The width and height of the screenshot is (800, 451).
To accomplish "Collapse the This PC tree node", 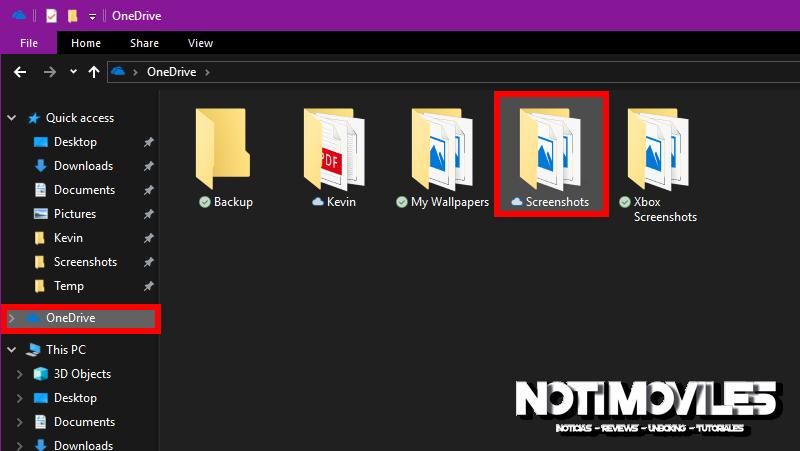I will (11, 350).
